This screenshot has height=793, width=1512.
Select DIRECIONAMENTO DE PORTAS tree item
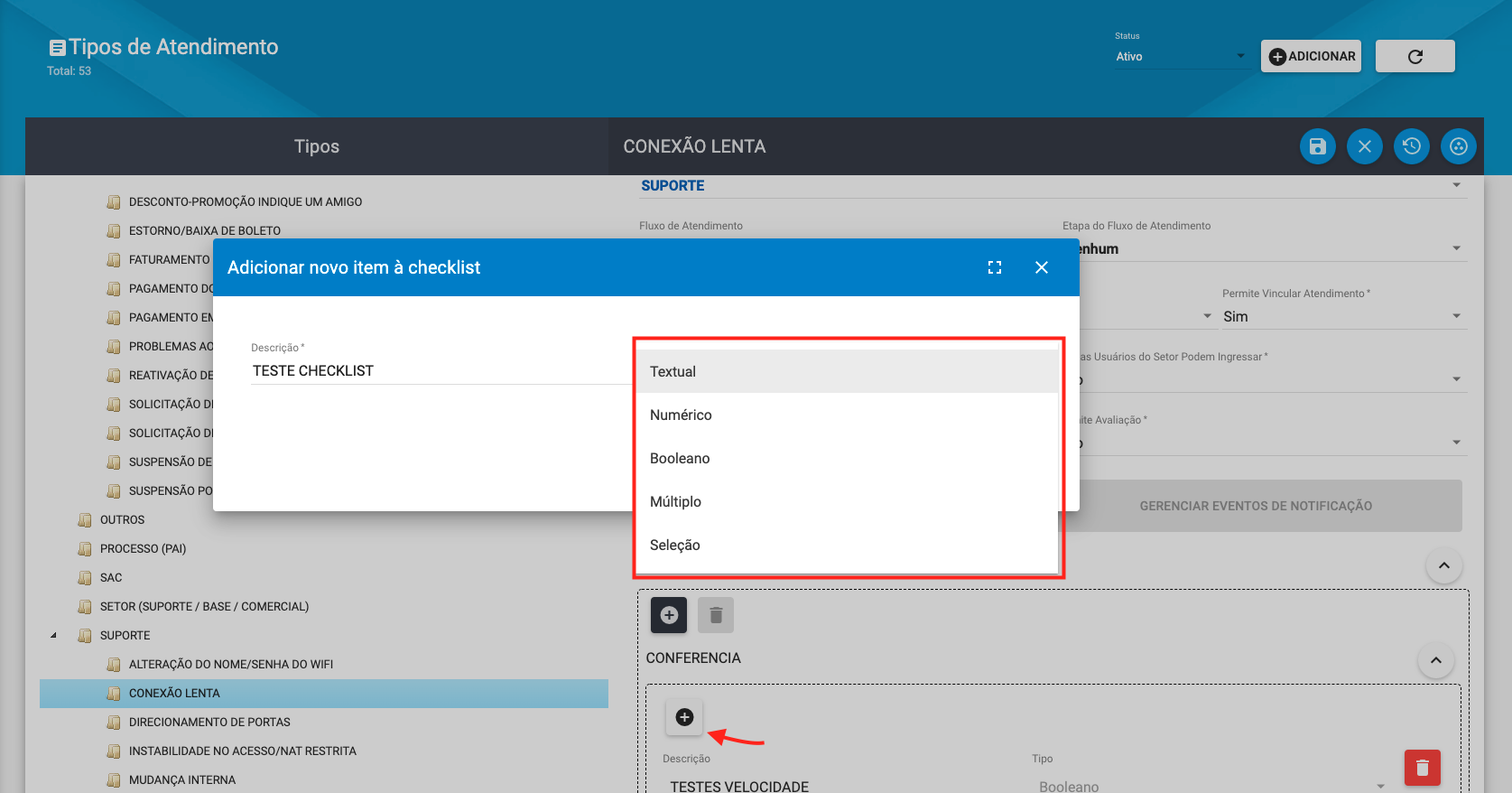click(209, 722)
